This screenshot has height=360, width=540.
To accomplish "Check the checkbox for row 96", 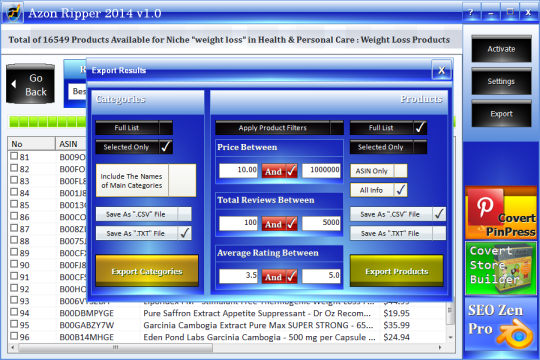I will pyautogui.click(x=14, y=336).
